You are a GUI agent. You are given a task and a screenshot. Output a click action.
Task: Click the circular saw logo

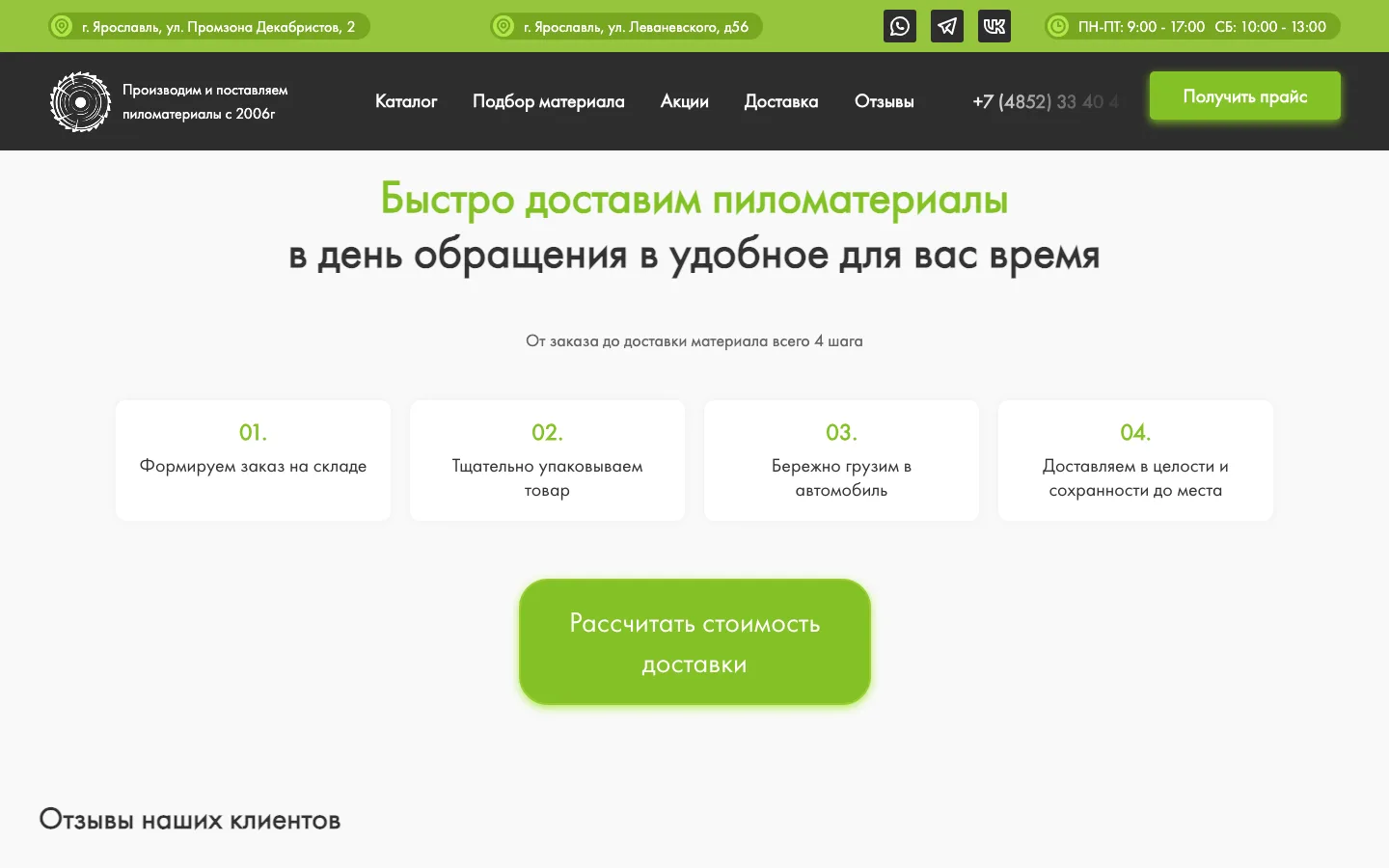(80, 101)
